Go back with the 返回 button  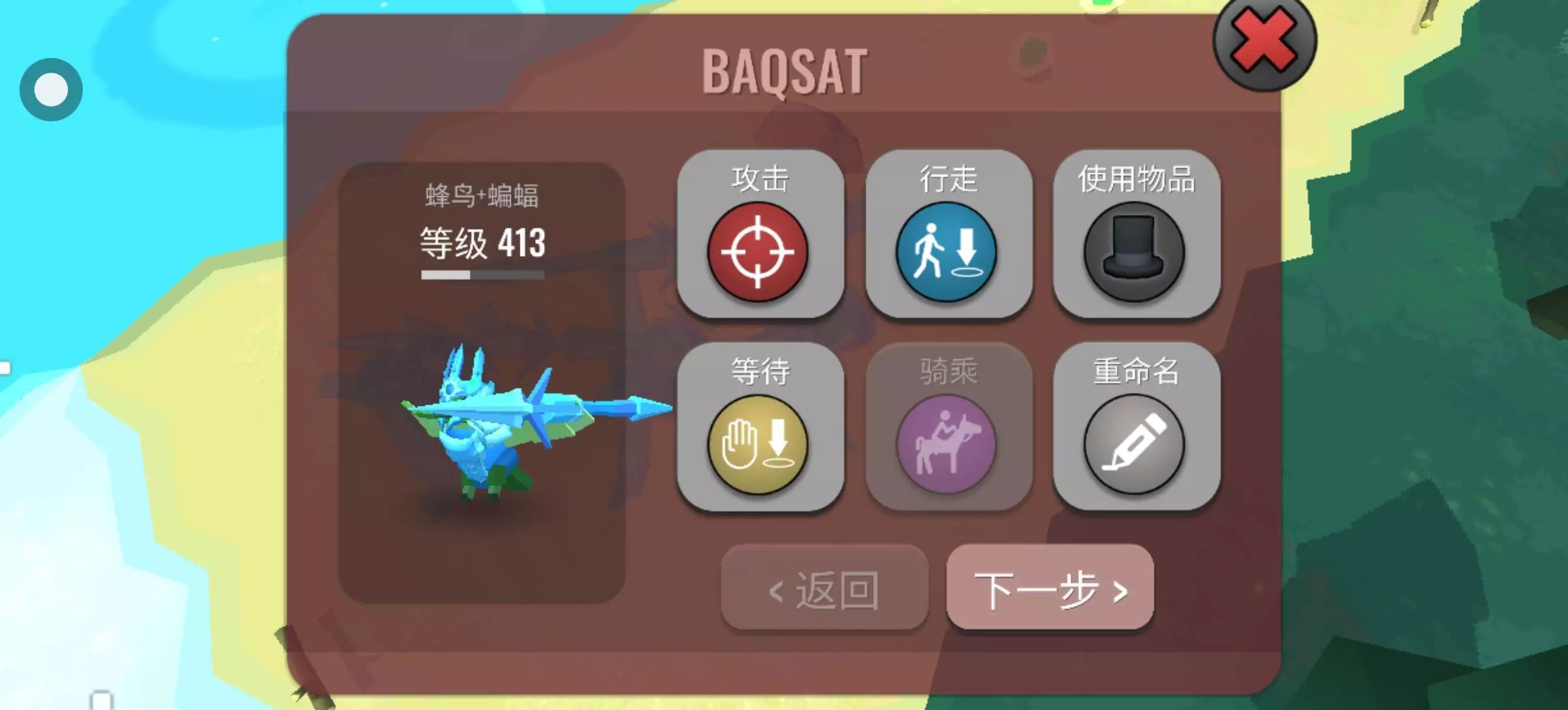coord(825,588)
